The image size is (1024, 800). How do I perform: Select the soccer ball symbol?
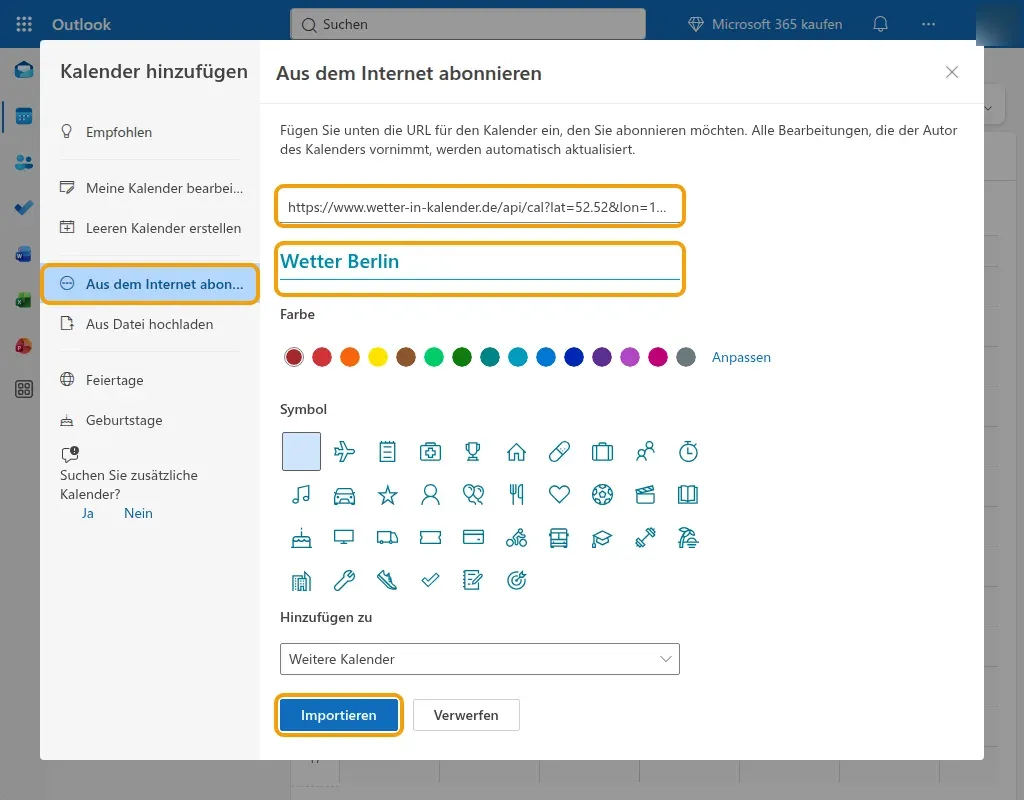(x=602, y=494)
